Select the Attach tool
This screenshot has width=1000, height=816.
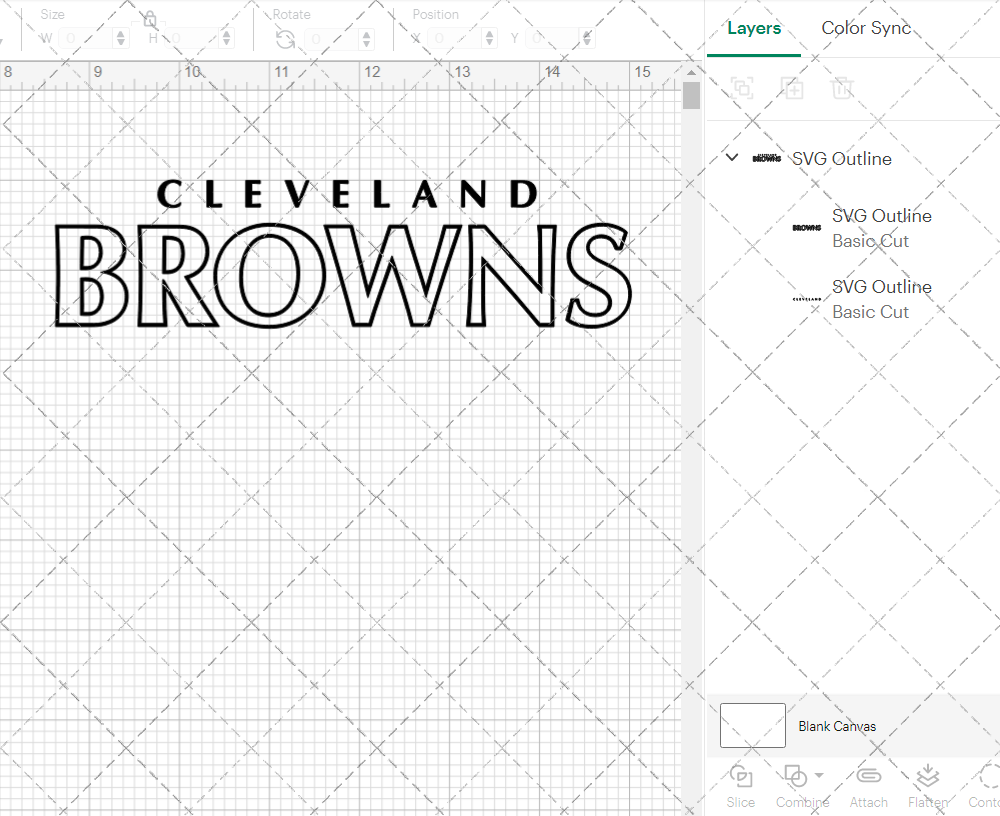click(x=868, y=778)
